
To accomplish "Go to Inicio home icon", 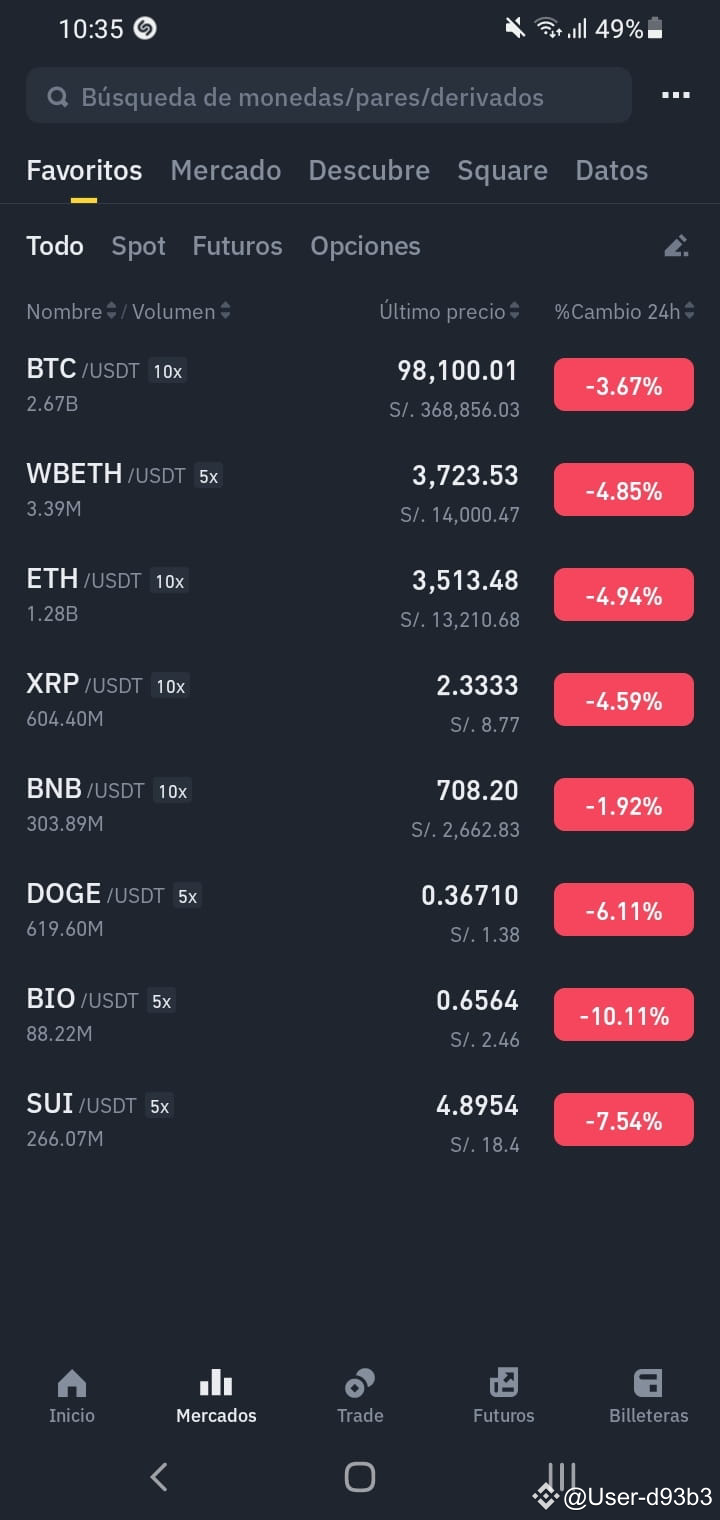I will click(72, 1384).
